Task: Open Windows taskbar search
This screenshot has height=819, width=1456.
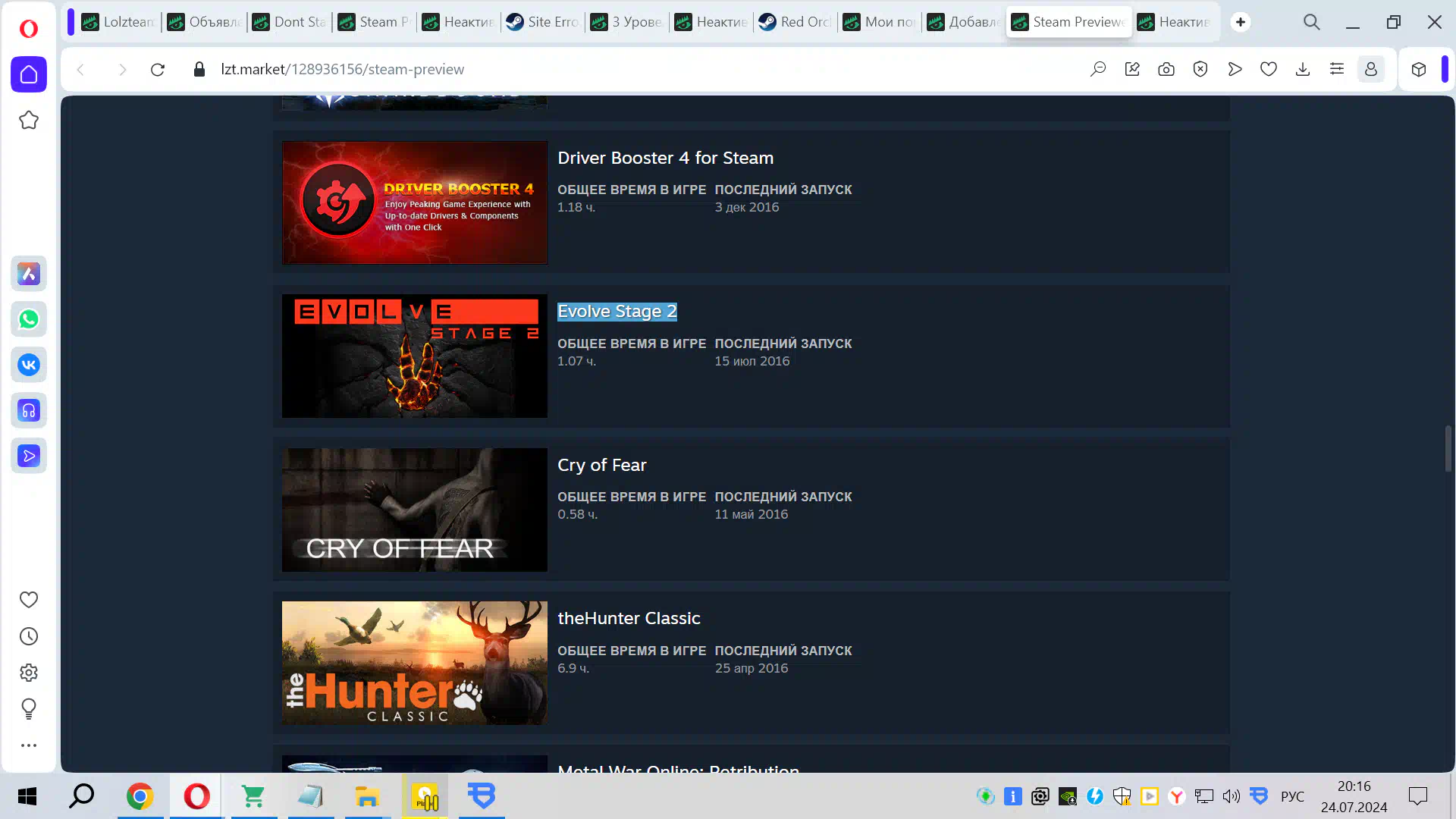Action: point(81,796)
